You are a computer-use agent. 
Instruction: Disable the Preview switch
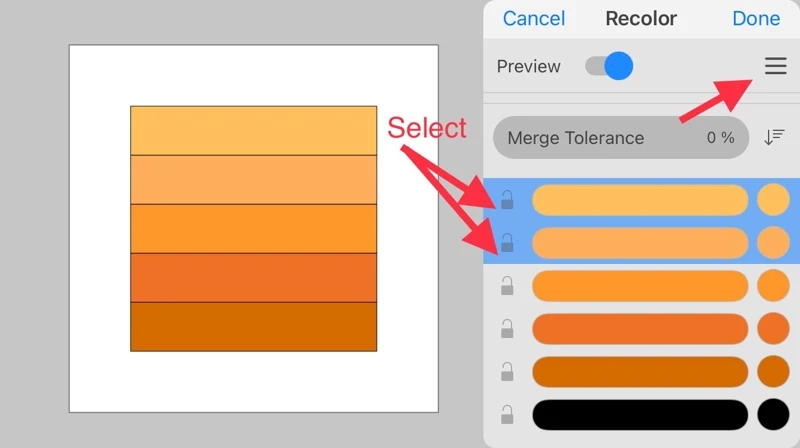tap(609, 67)
